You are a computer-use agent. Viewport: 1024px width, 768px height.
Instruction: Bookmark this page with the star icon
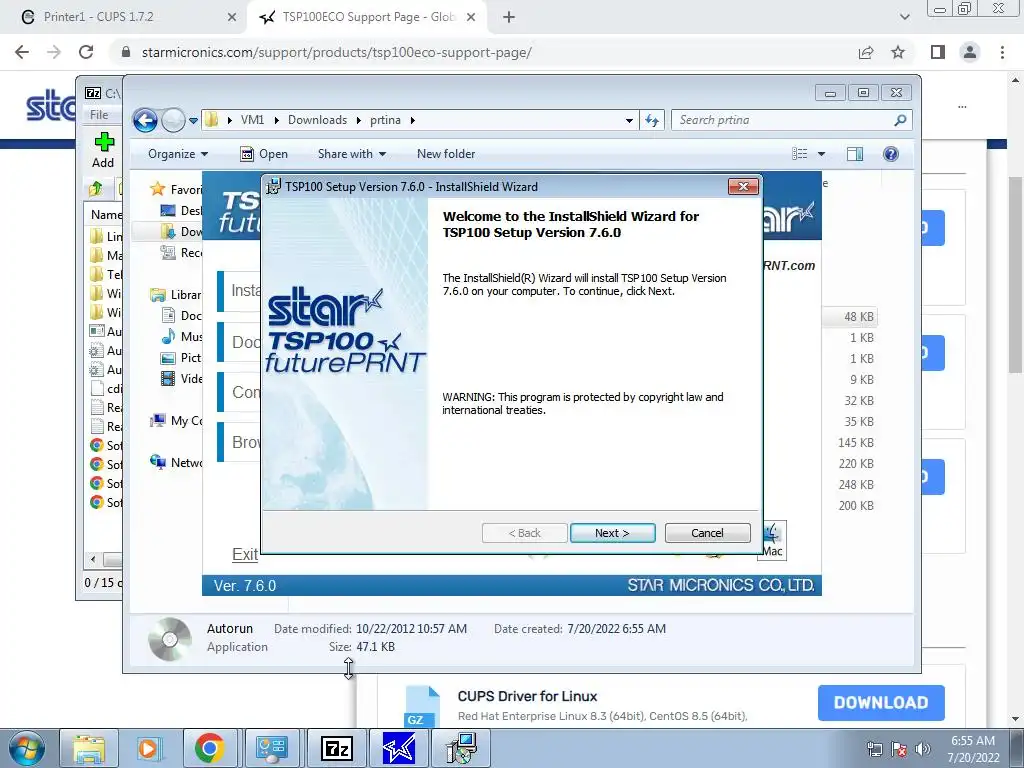click(898, 52)
